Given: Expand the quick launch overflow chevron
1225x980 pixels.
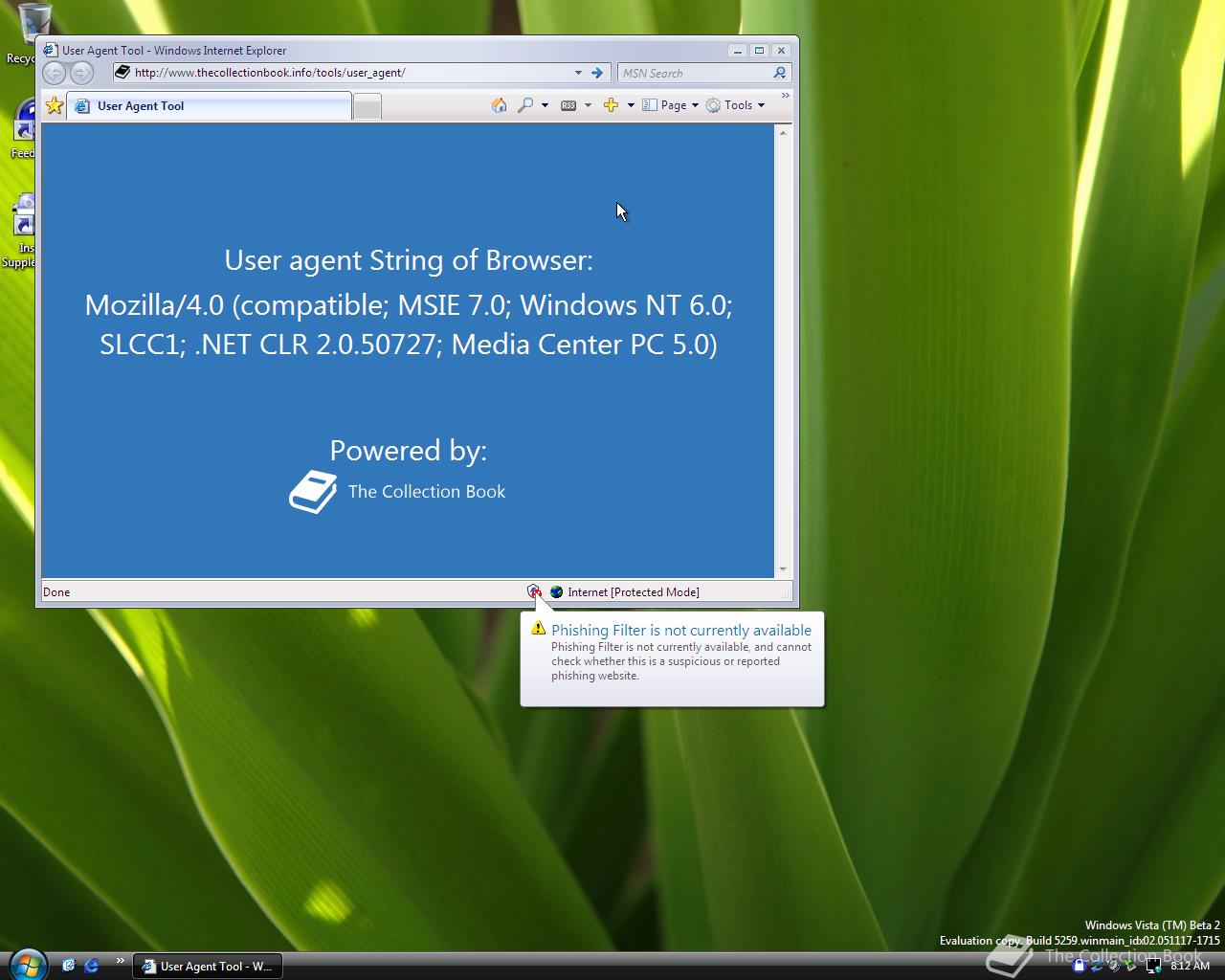Looking at the screenshot, I should point(120,960).
